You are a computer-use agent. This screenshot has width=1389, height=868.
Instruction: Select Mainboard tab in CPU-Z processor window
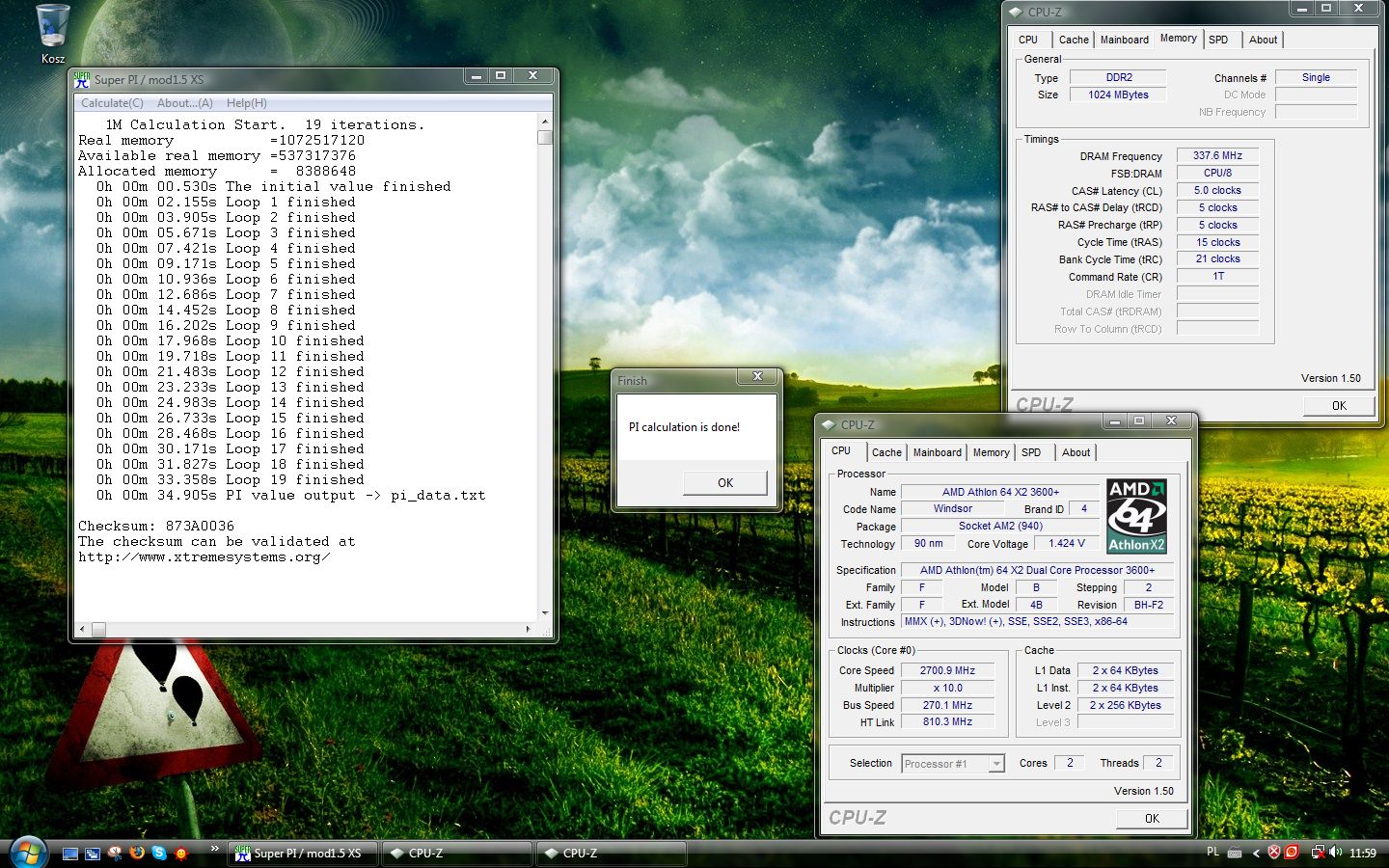[937, 452]
